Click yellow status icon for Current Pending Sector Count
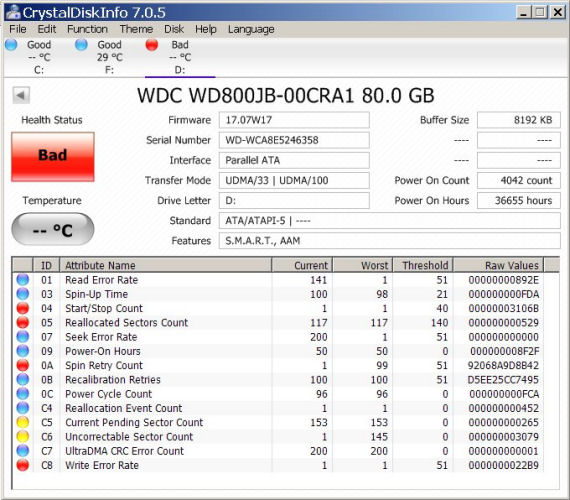 click(x=23, y=422)
